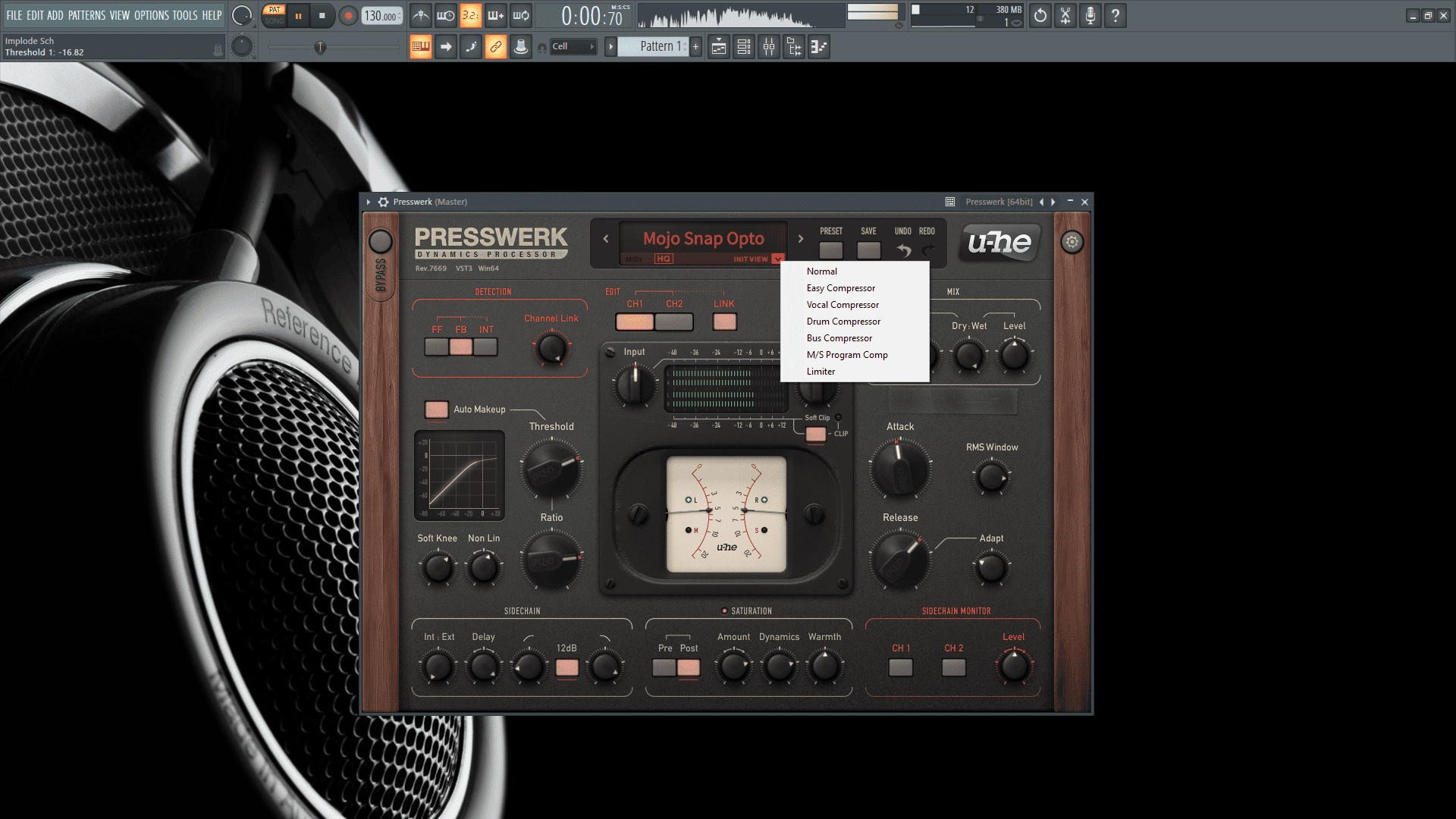Enable wait for input to start playing
This screenshot has width=1456, height=819.
point(445,15)
